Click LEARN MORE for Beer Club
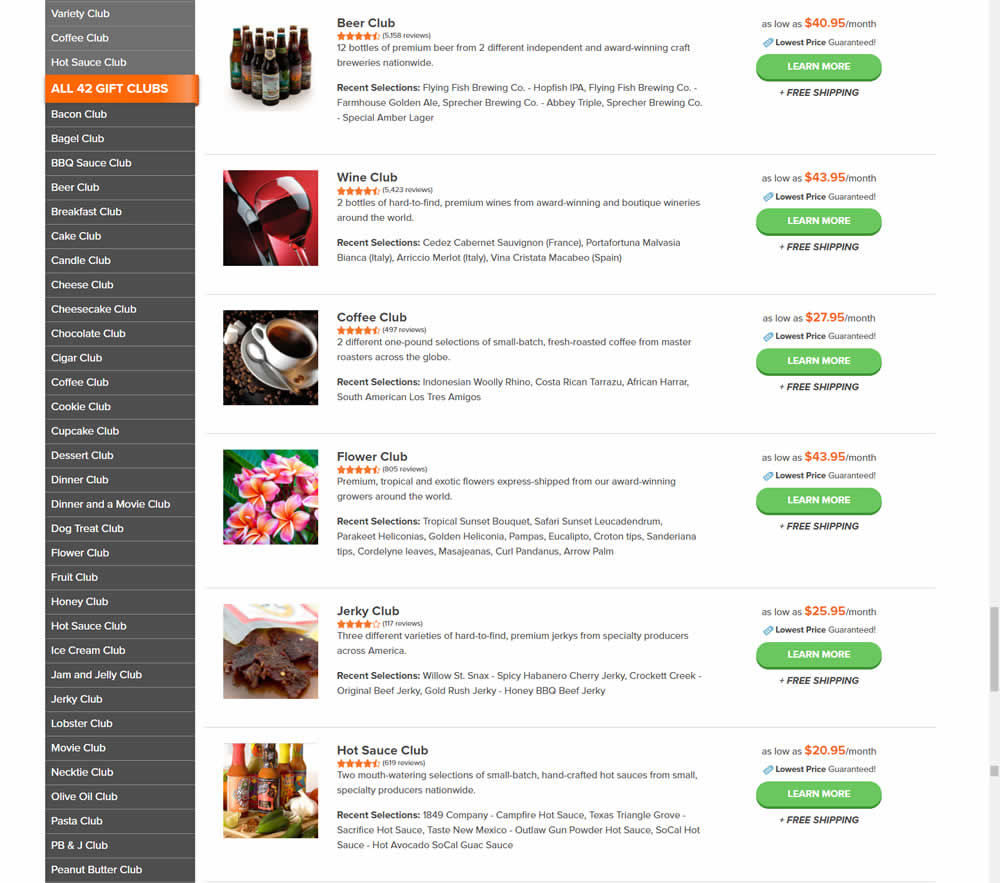1000x883 pixels. (818, 67)
